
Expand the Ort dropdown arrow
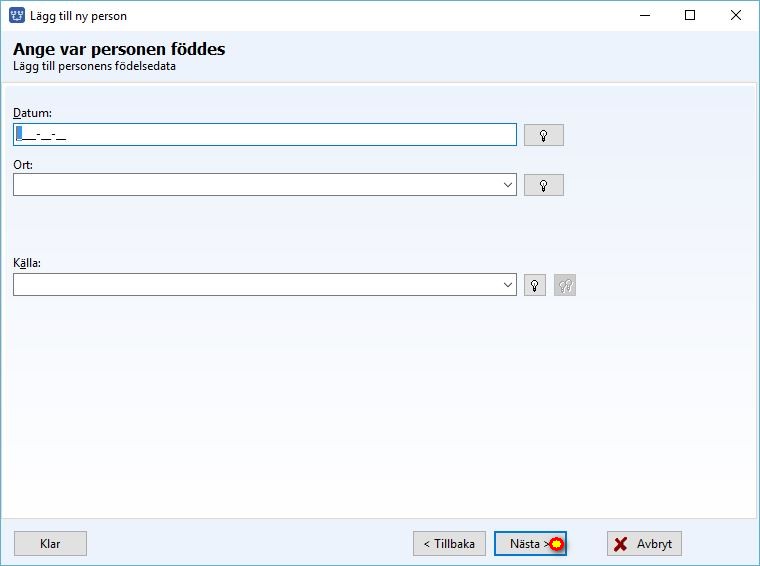click(x=507, y=185)
